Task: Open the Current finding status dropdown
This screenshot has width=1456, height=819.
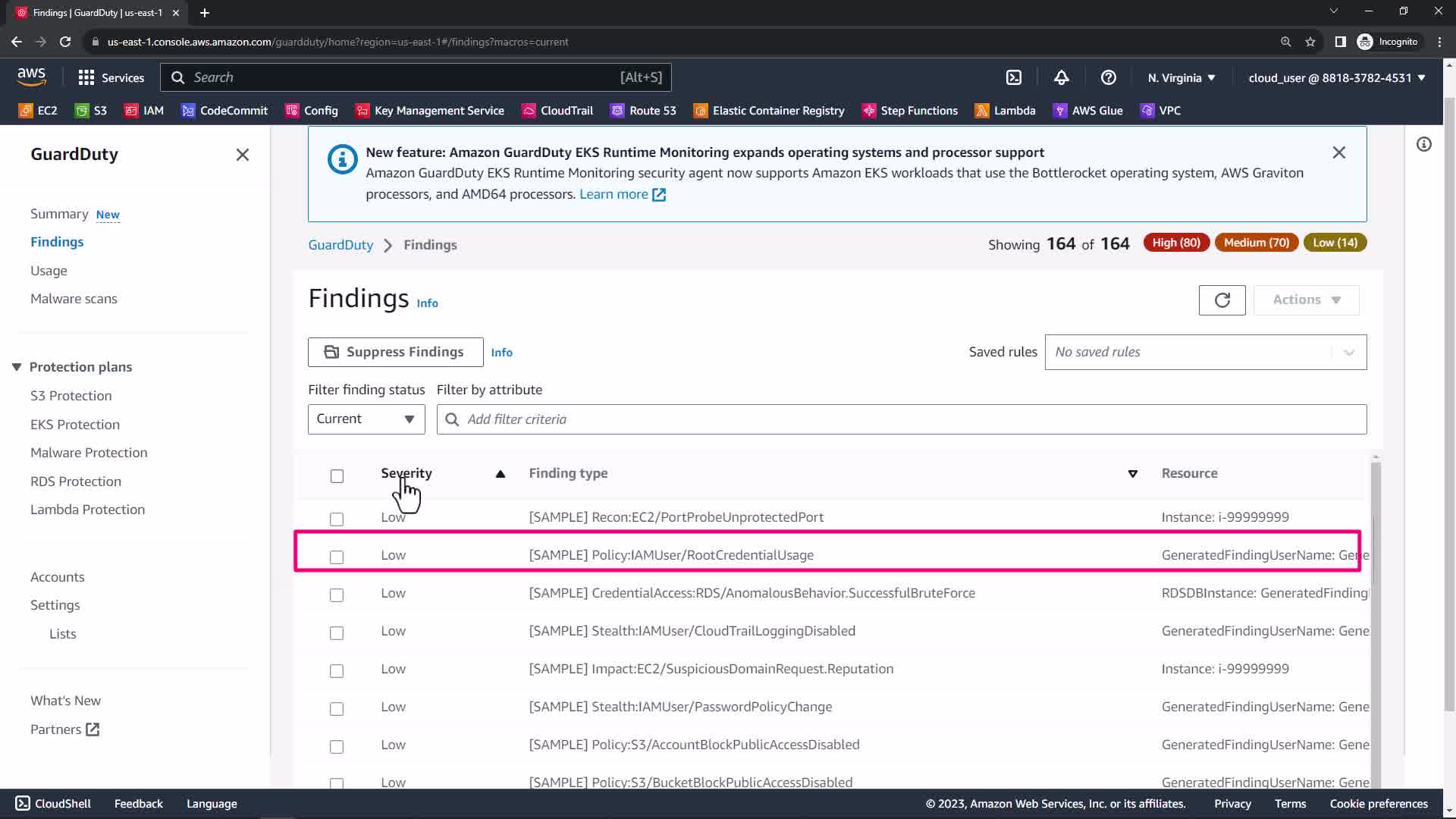Action: coord(366,419)
